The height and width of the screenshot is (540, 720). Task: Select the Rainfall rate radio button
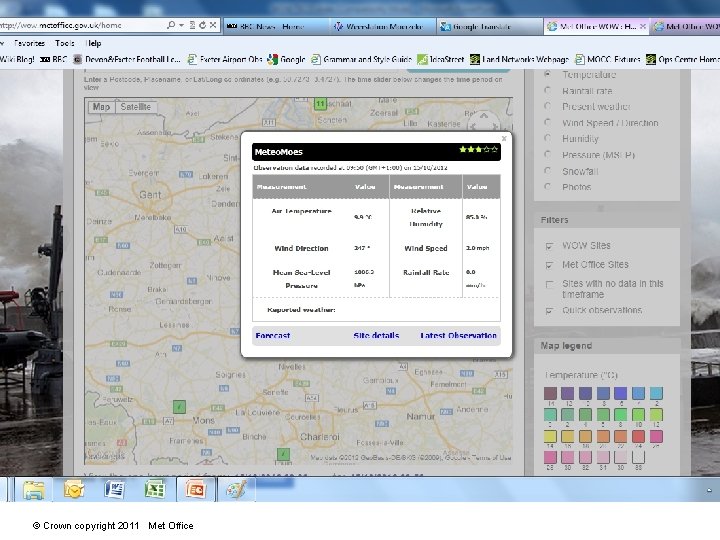(x=547, y=90)
